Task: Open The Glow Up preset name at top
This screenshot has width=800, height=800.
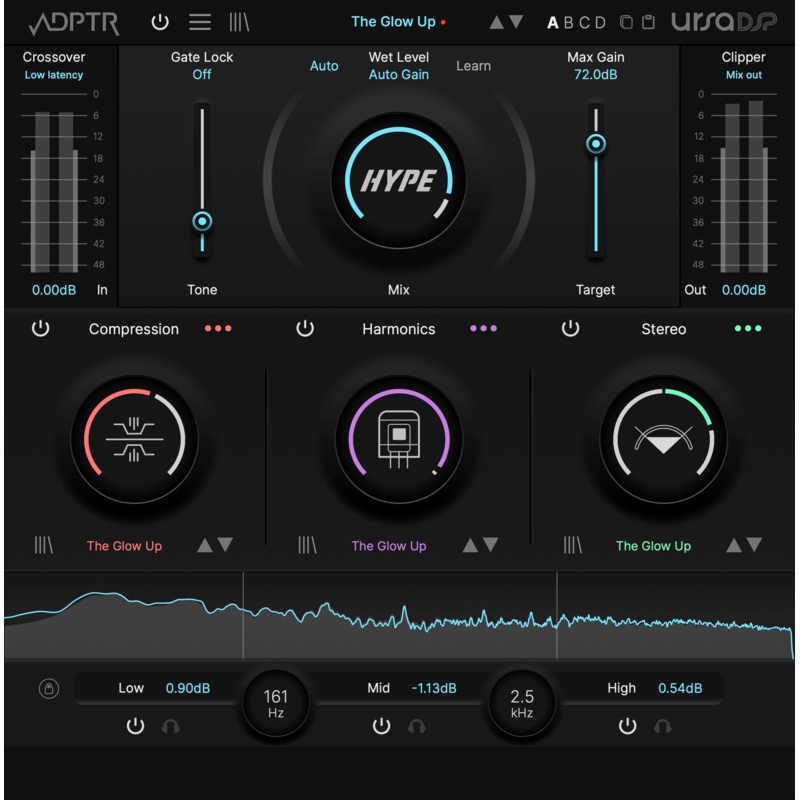Action: tap(393, 22)
